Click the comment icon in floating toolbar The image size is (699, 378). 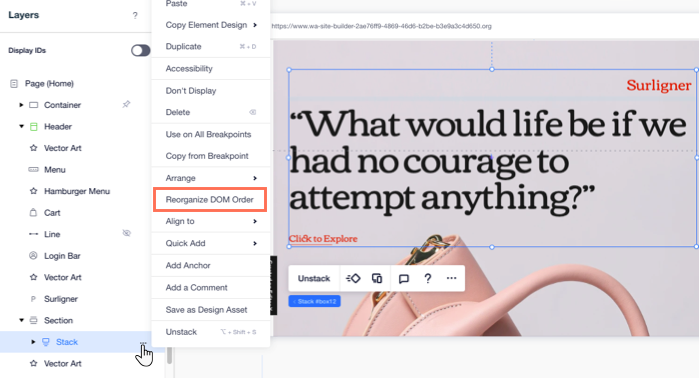[403, 279]
